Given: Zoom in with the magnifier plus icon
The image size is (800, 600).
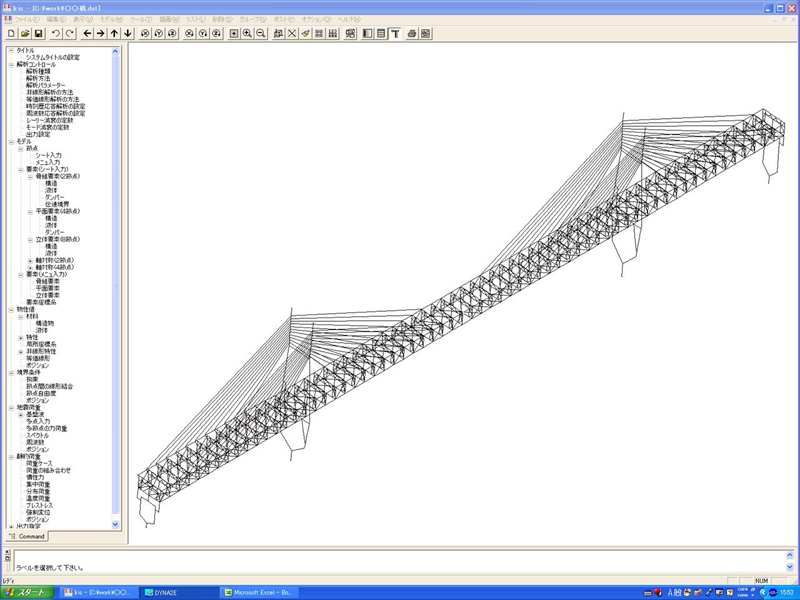Looking at the screenshot, I should (247, 33).
